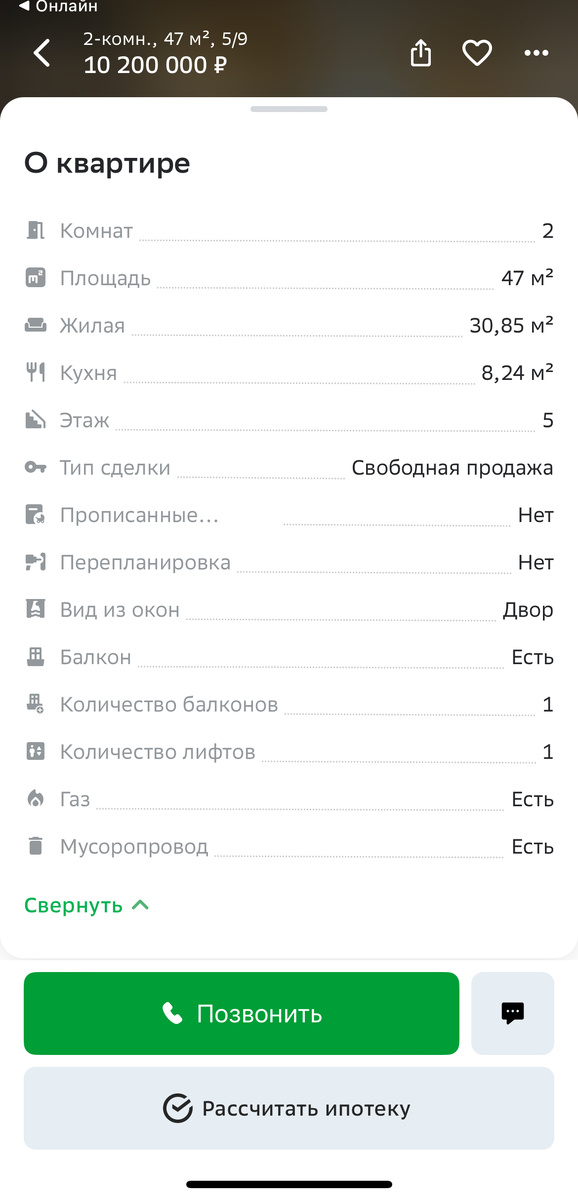578x1200 pixels.
Task: Tap the share icon in the top bar
Action: [x=420, y=53]
